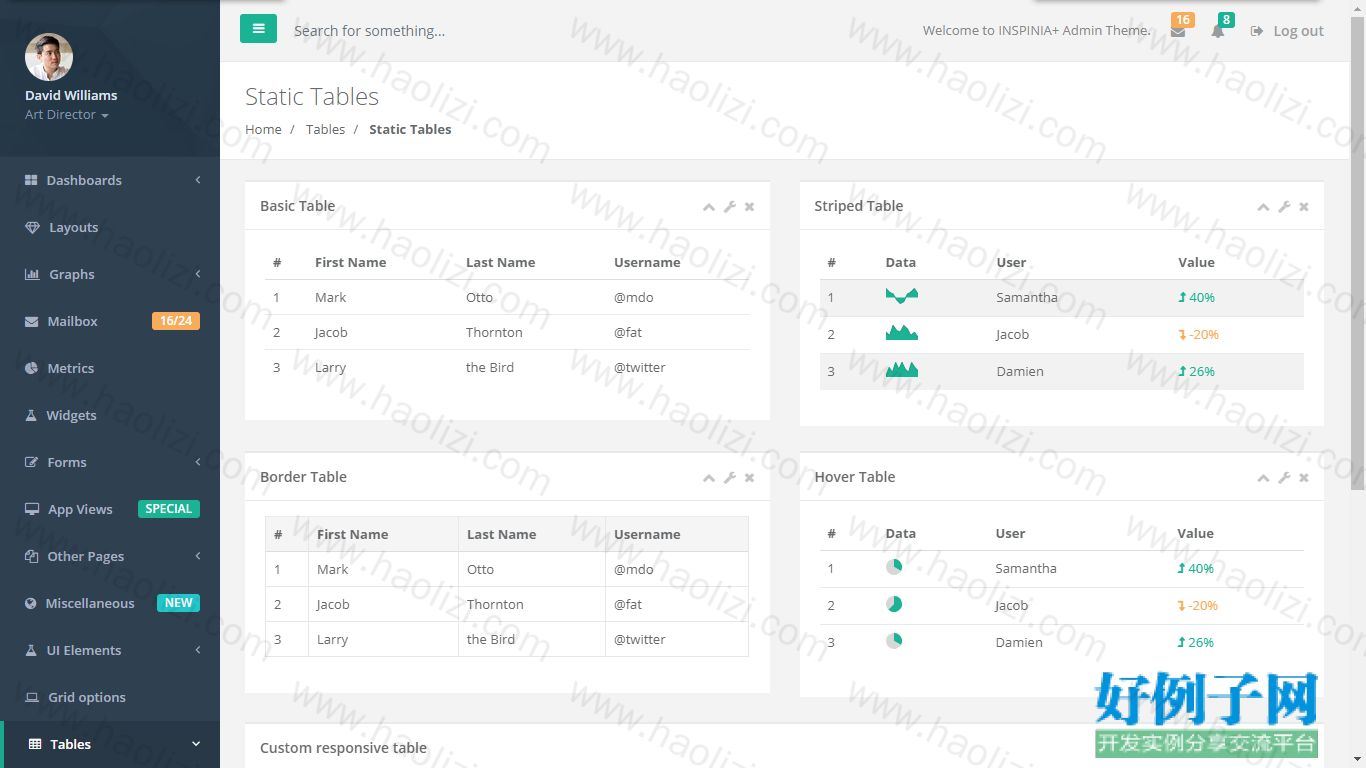Open the notification bell with badge 8
The width and height of the screenshot is (1366, 768).
[1218, 31]
